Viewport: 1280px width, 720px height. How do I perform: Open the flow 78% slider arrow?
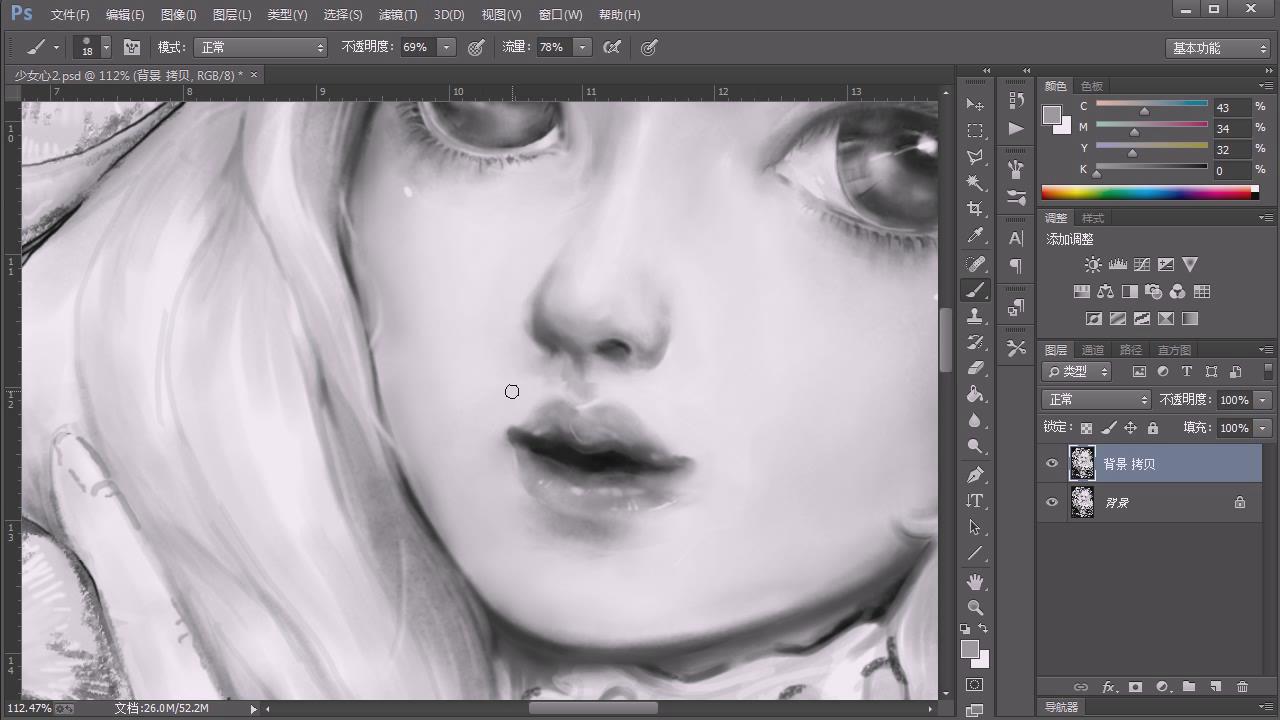coord(582,47)
